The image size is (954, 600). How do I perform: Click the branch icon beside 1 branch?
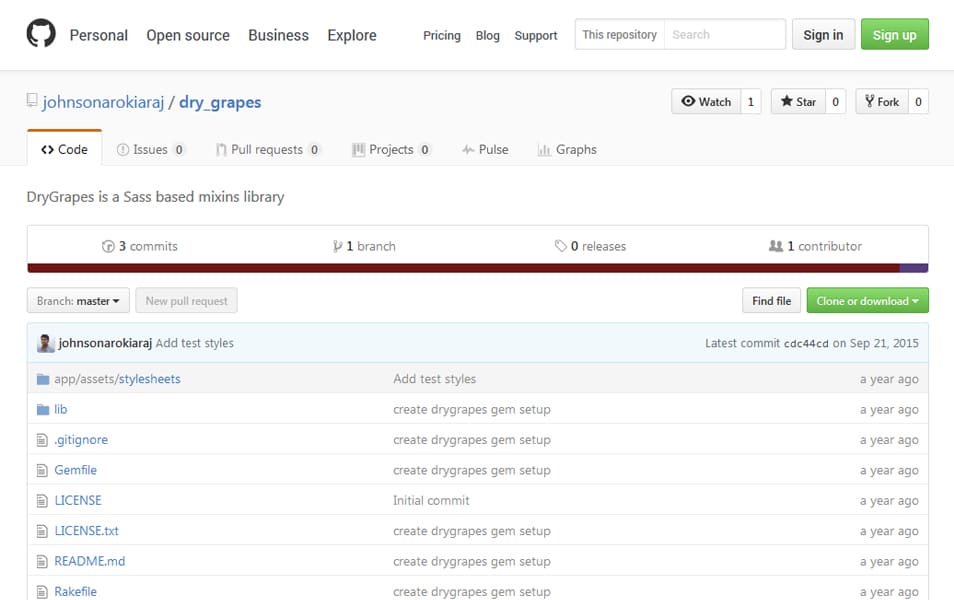click(x=337, y=246)
